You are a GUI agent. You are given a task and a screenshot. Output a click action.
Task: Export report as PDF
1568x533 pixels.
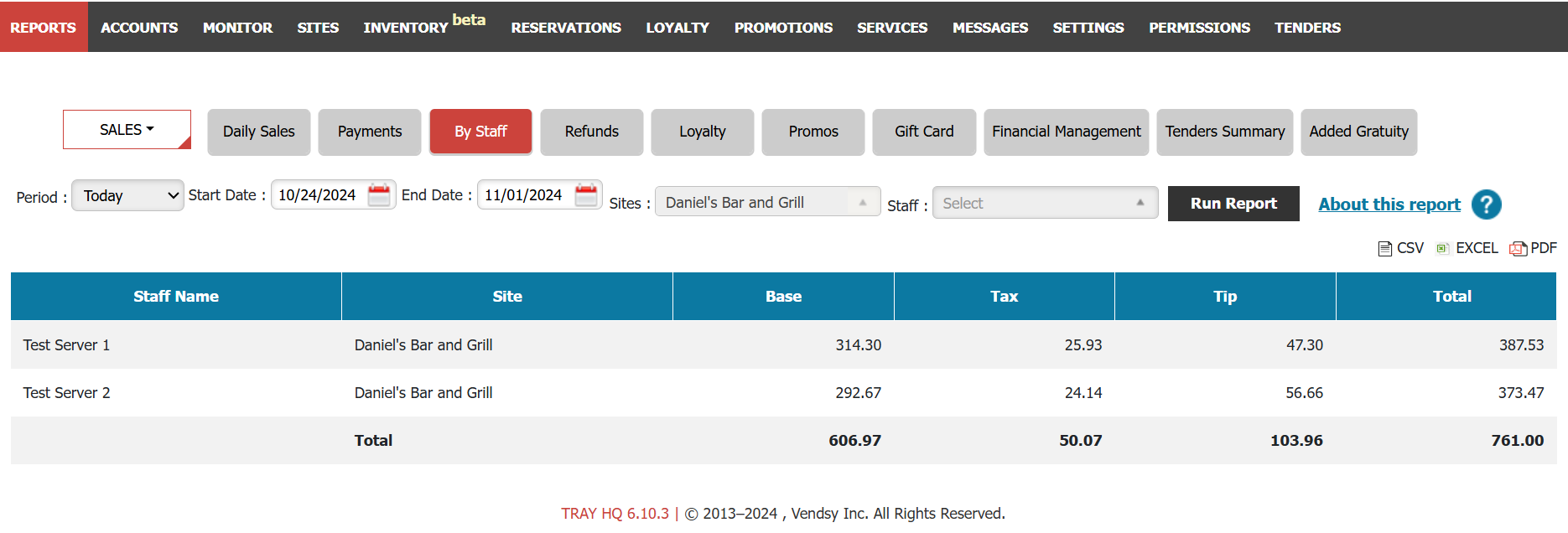pyautogui.click(x=1533, y=248)
